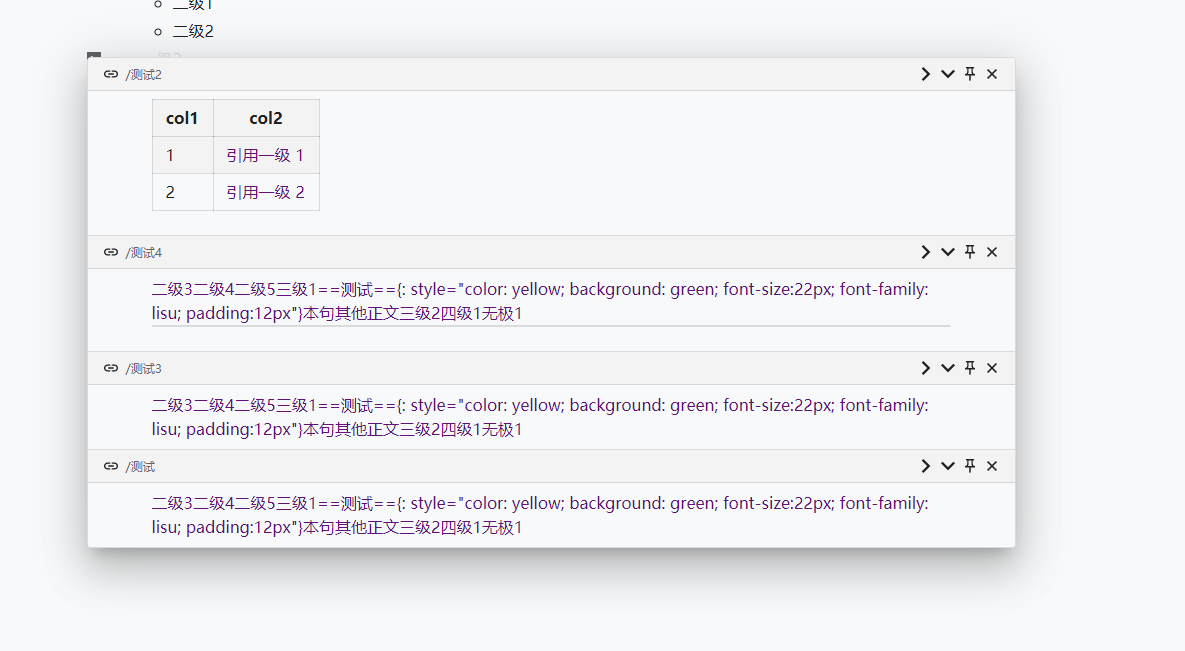Close the /测试2 panel
The image size is (1185, 651).
(992, 73)
